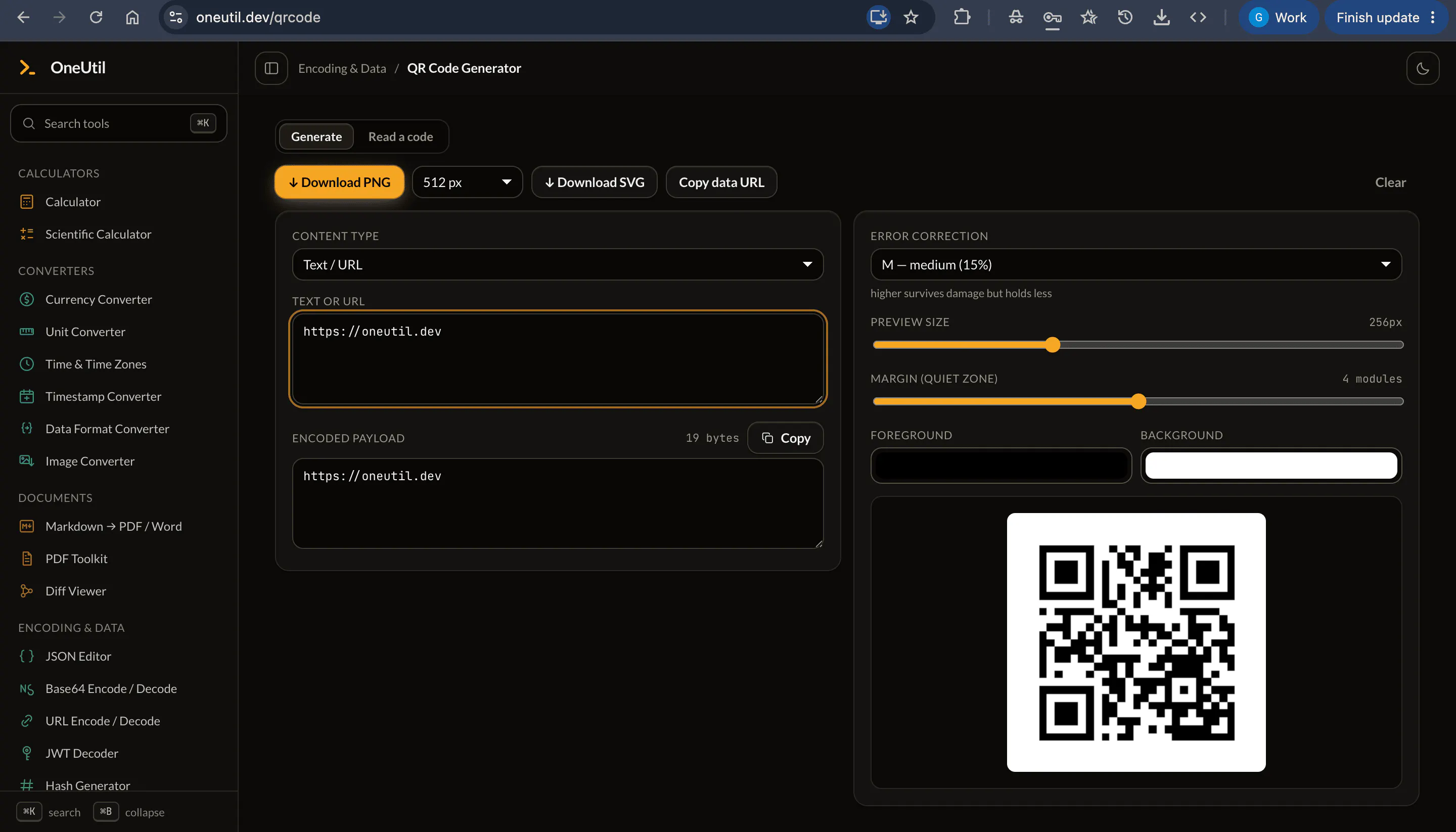Open Time & Time Zones
The image size is (1456, 832).
click(118, 364)
